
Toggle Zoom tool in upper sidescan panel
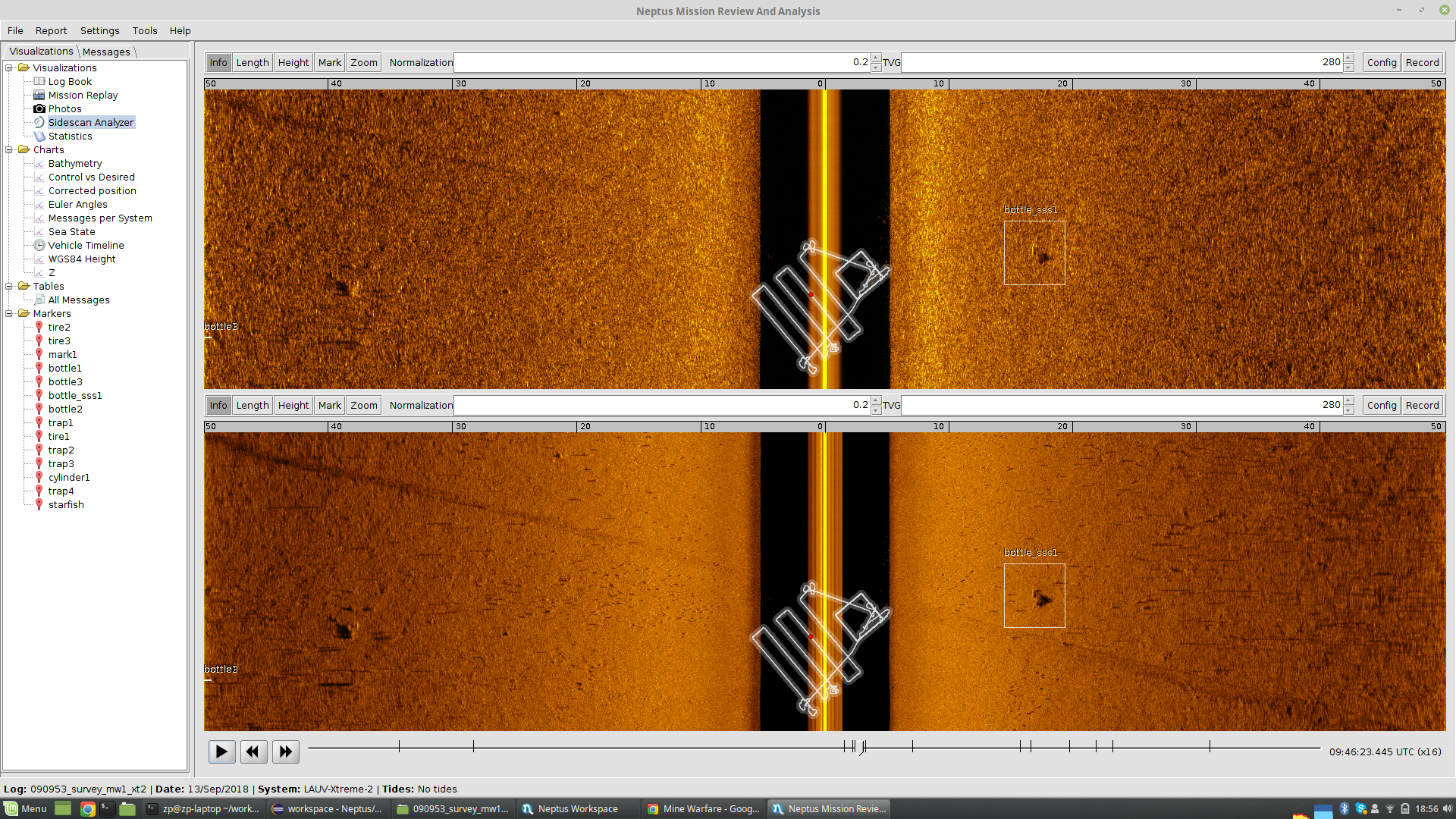pyautogui.click(x=364, y=62)
